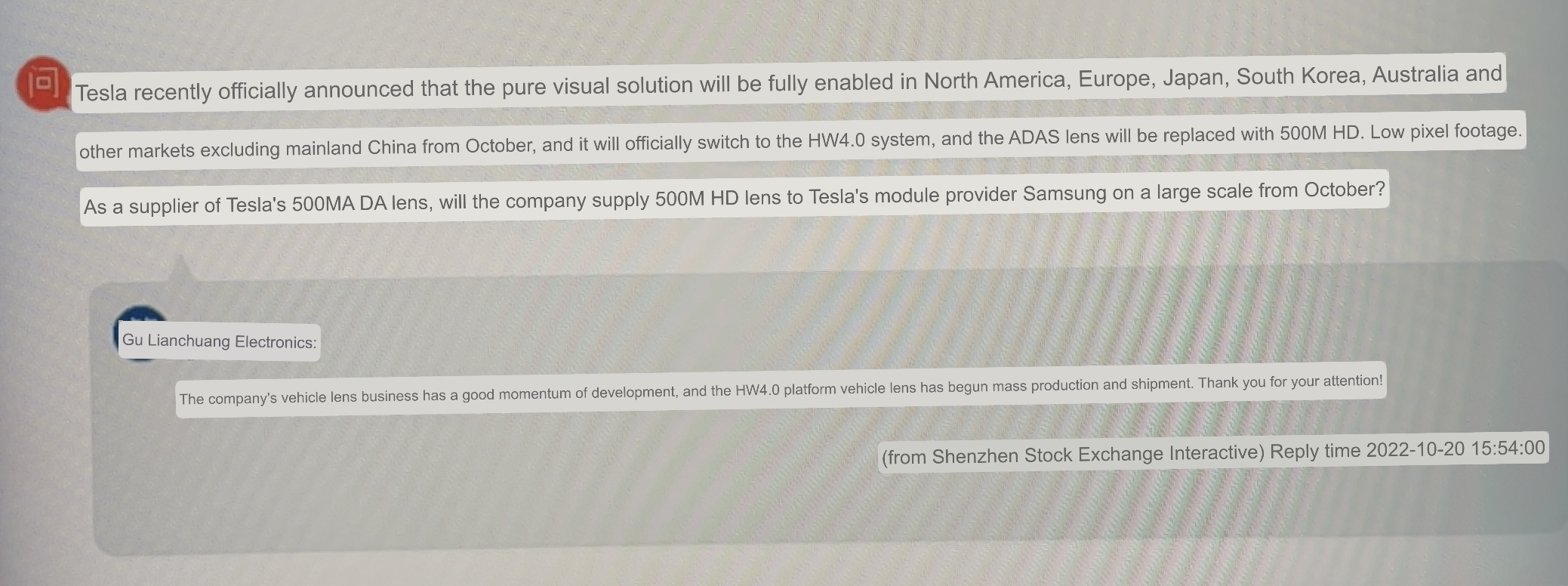Click the red question icon
1568x586 pixels.
tap(43, 83)
